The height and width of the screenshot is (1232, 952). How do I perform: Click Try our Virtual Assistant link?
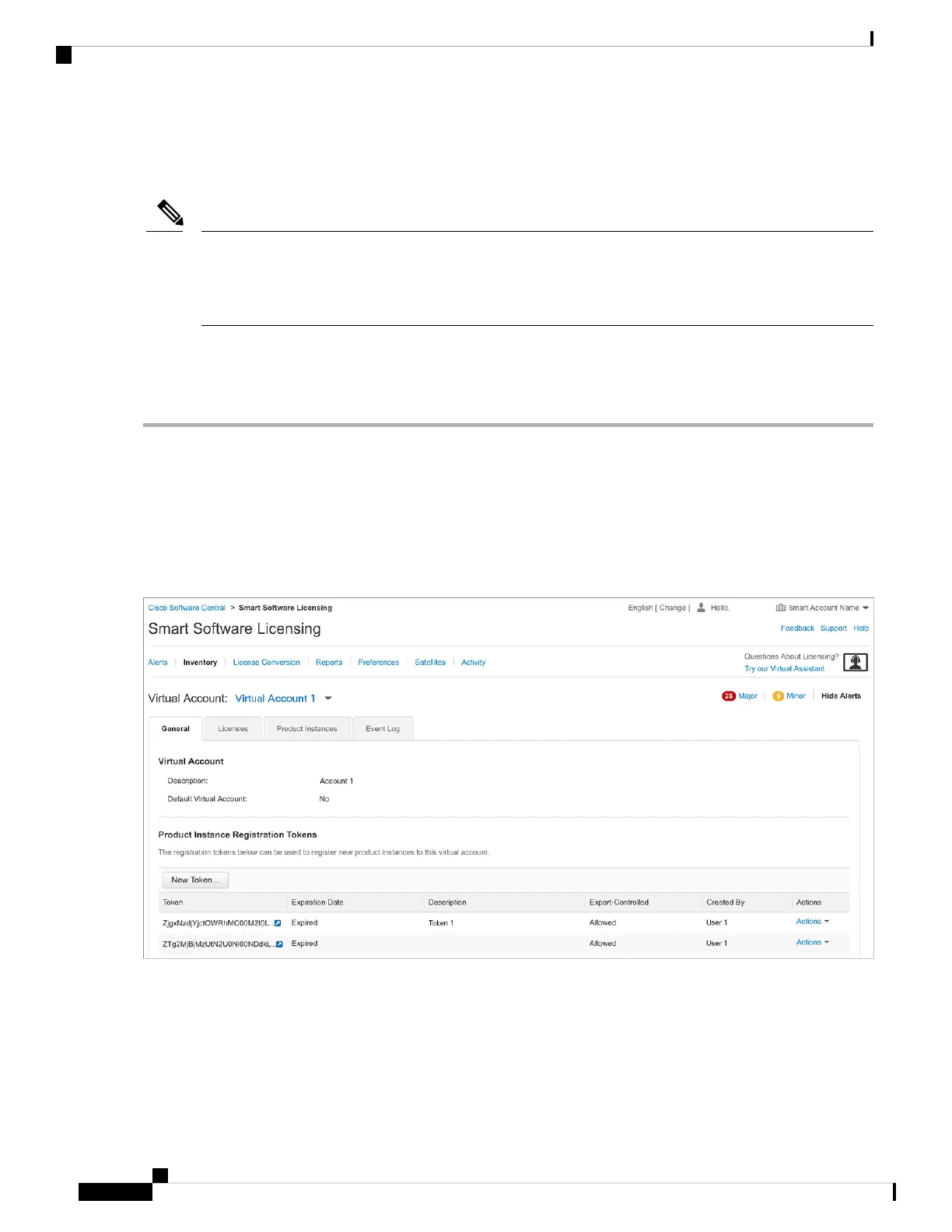pyautogui.click(x=784, y=669)
